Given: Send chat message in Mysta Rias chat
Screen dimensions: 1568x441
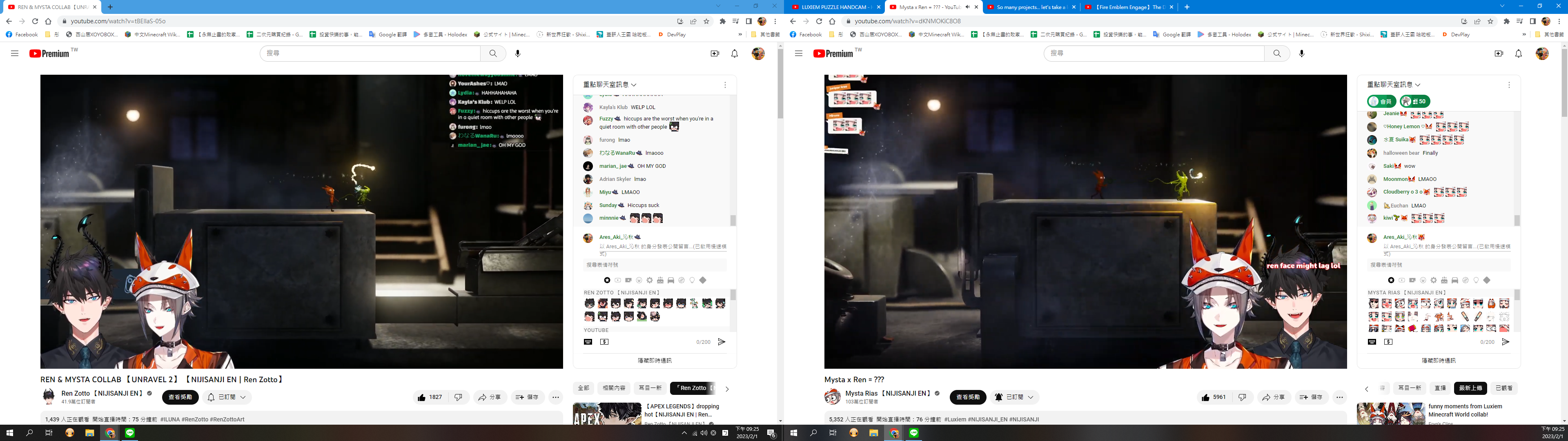Looking at the screenshot, I should pyautogui.click(x=1505, y=342).
